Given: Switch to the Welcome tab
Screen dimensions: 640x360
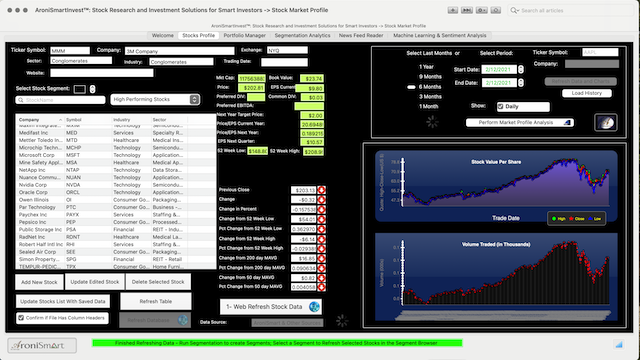Looking at the screenshot, I should [x=162, y=36].
